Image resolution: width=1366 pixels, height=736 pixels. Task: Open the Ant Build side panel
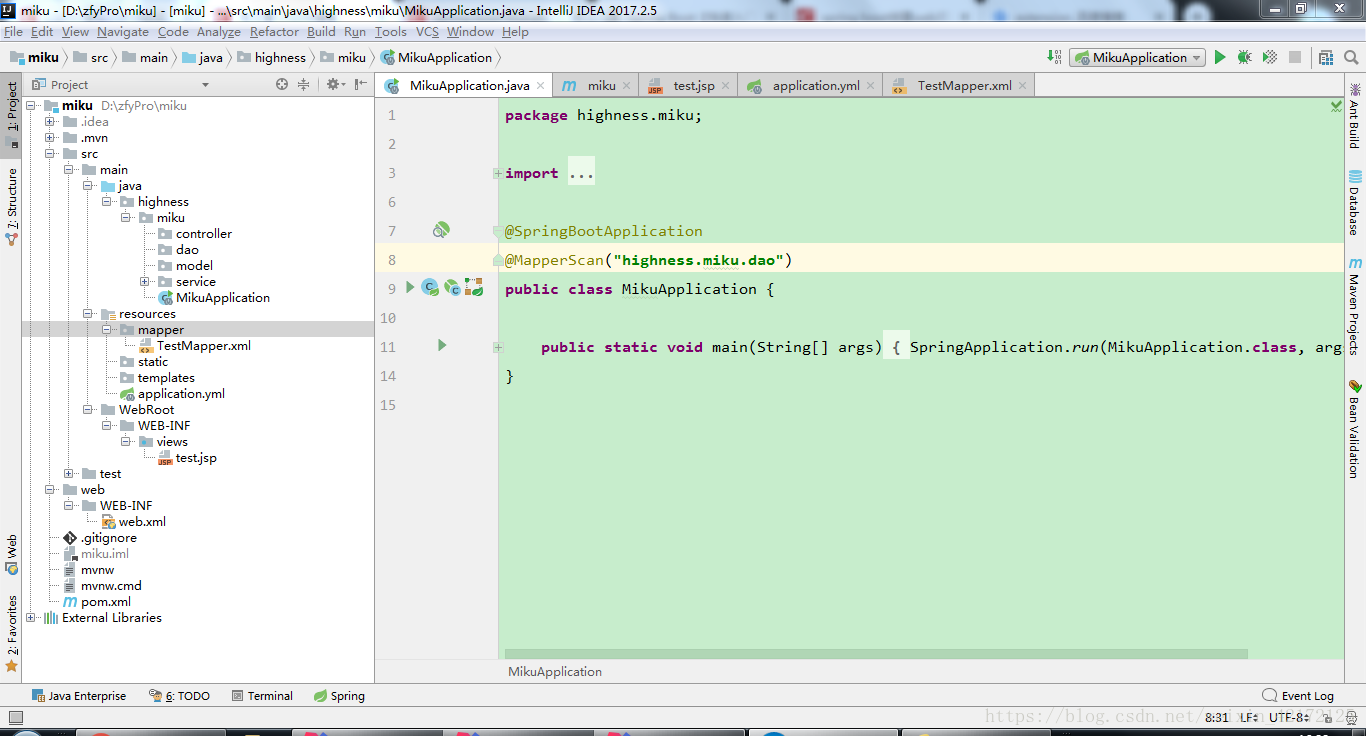[1355, 116]
